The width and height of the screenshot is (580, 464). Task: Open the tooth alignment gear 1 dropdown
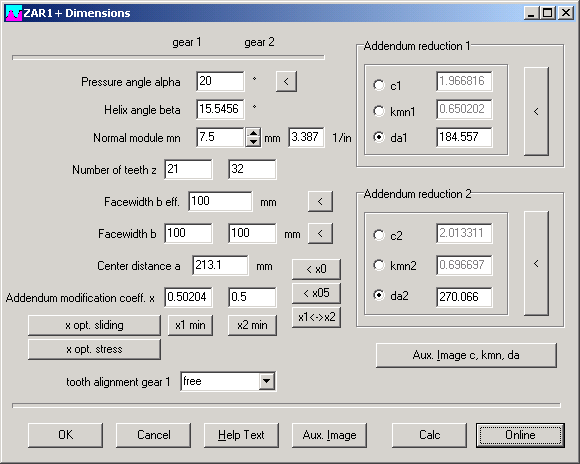(x=267, y=381)
